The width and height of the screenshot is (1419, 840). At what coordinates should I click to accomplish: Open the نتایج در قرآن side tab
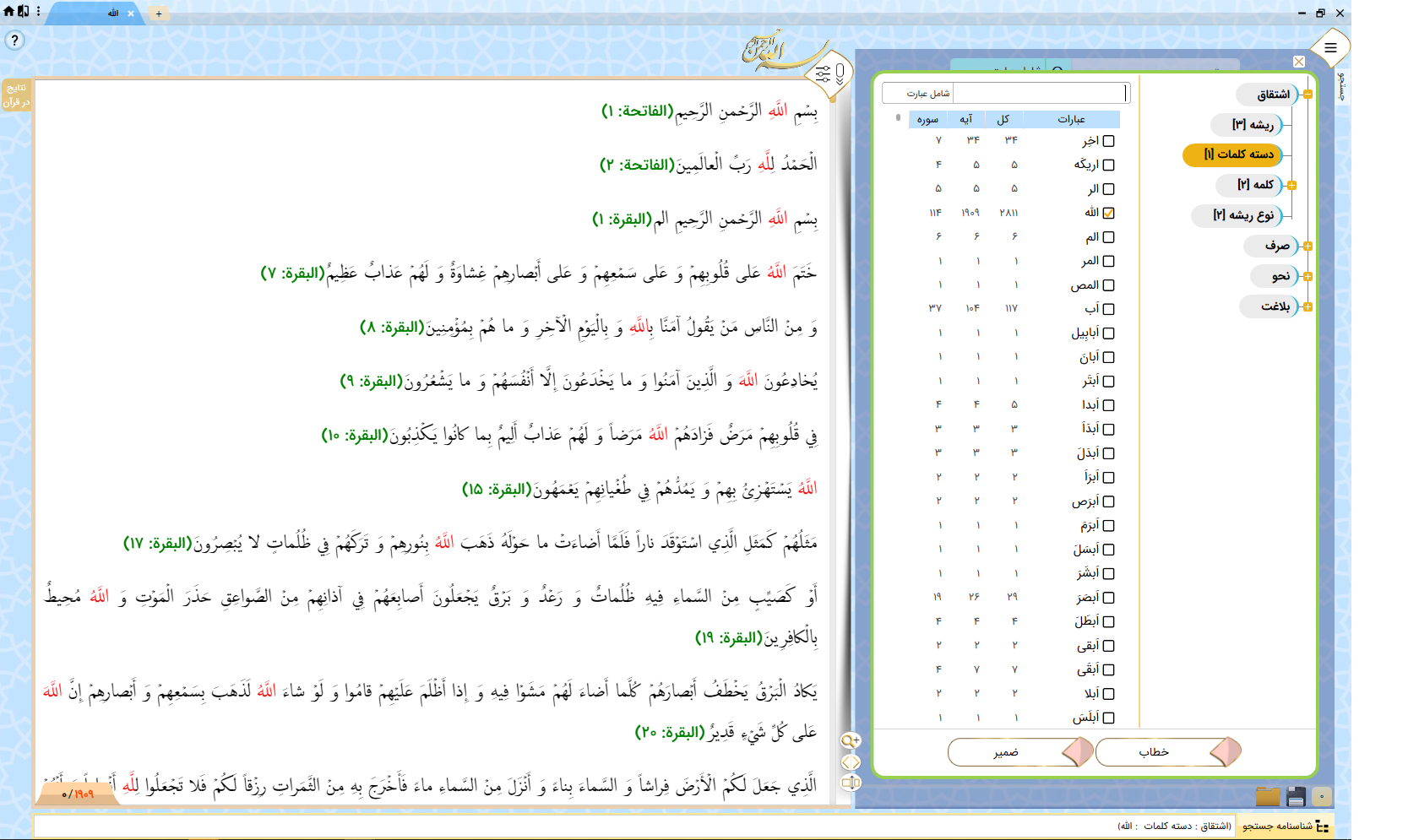17,95
